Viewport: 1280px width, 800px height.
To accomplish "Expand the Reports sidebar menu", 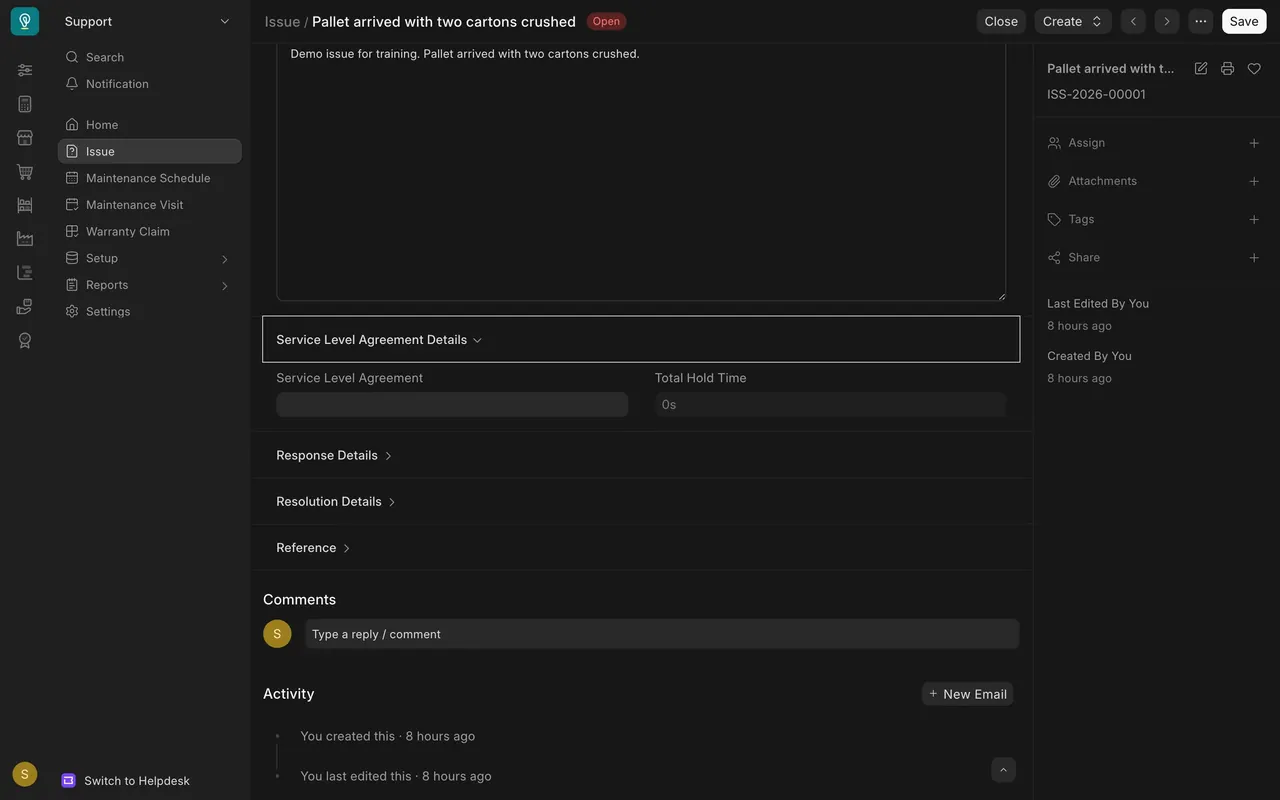I will [149, 285].
